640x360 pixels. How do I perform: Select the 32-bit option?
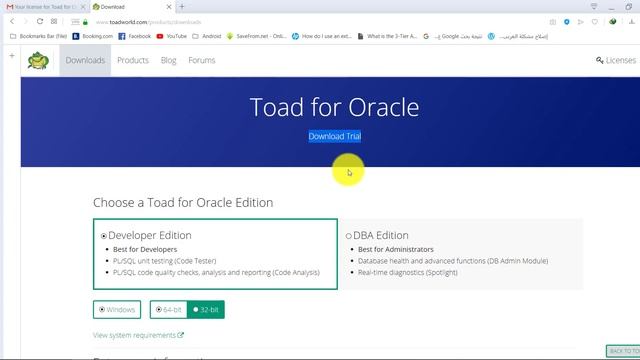206,310
